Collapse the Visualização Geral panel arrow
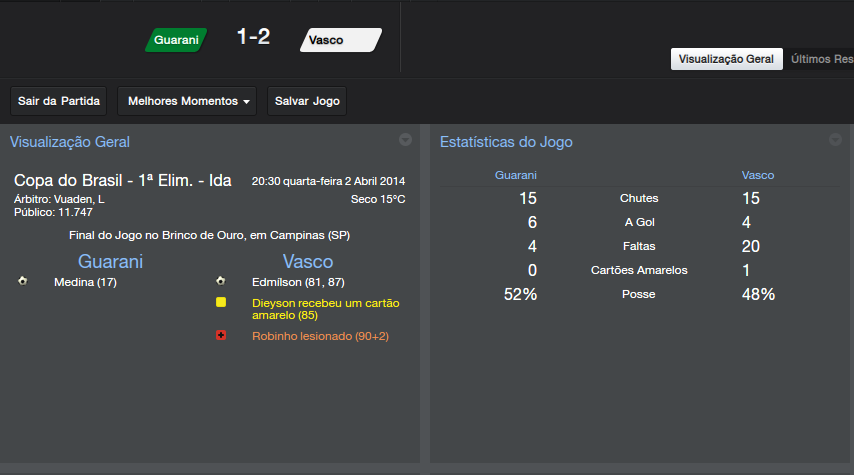854x475 pixels. click(x=405, y=140)
